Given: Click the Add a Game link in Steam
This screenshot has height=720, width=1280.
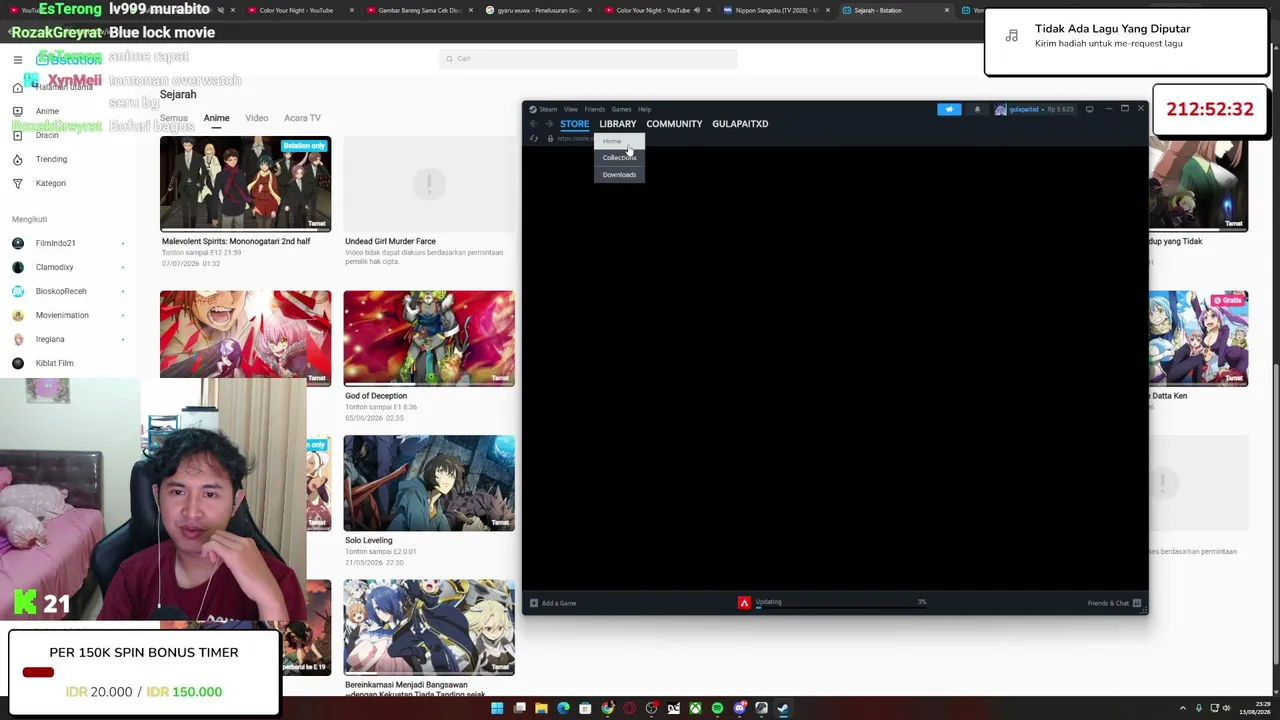Looking at the screenshot, I should point(559,603).
